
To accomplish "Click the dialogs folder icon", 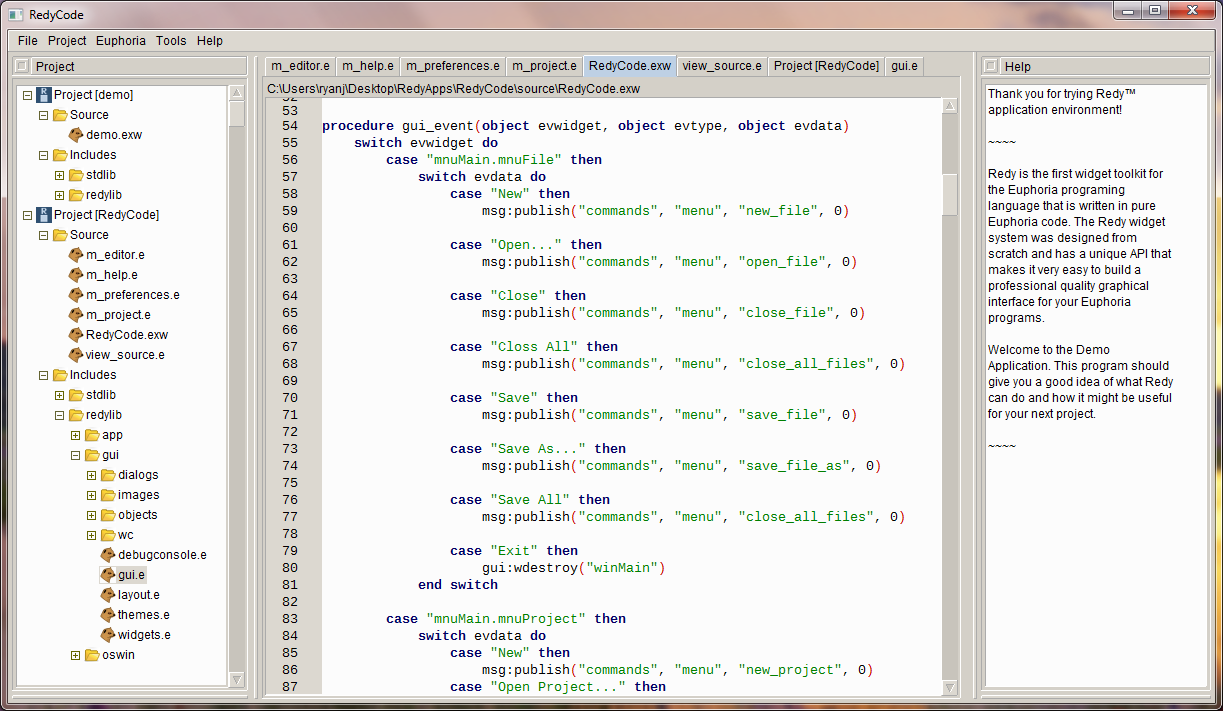I will pos(108,475).
